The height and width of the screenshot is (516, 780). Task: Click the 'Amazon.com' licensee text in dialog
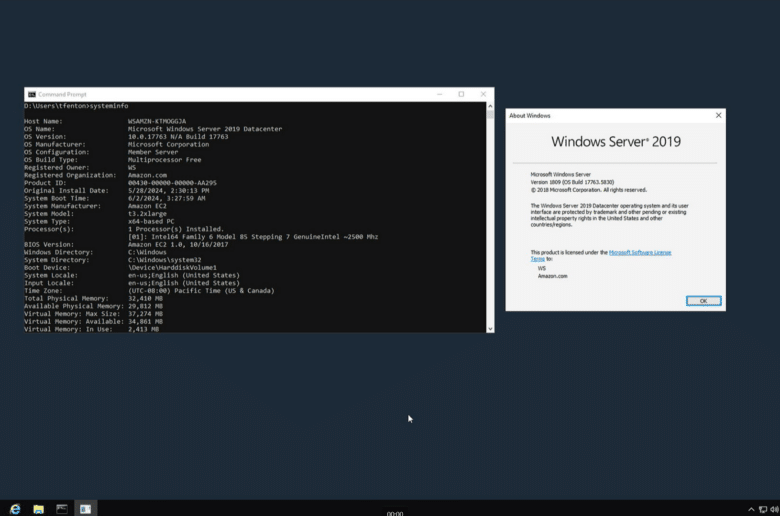tap(552, 276)
